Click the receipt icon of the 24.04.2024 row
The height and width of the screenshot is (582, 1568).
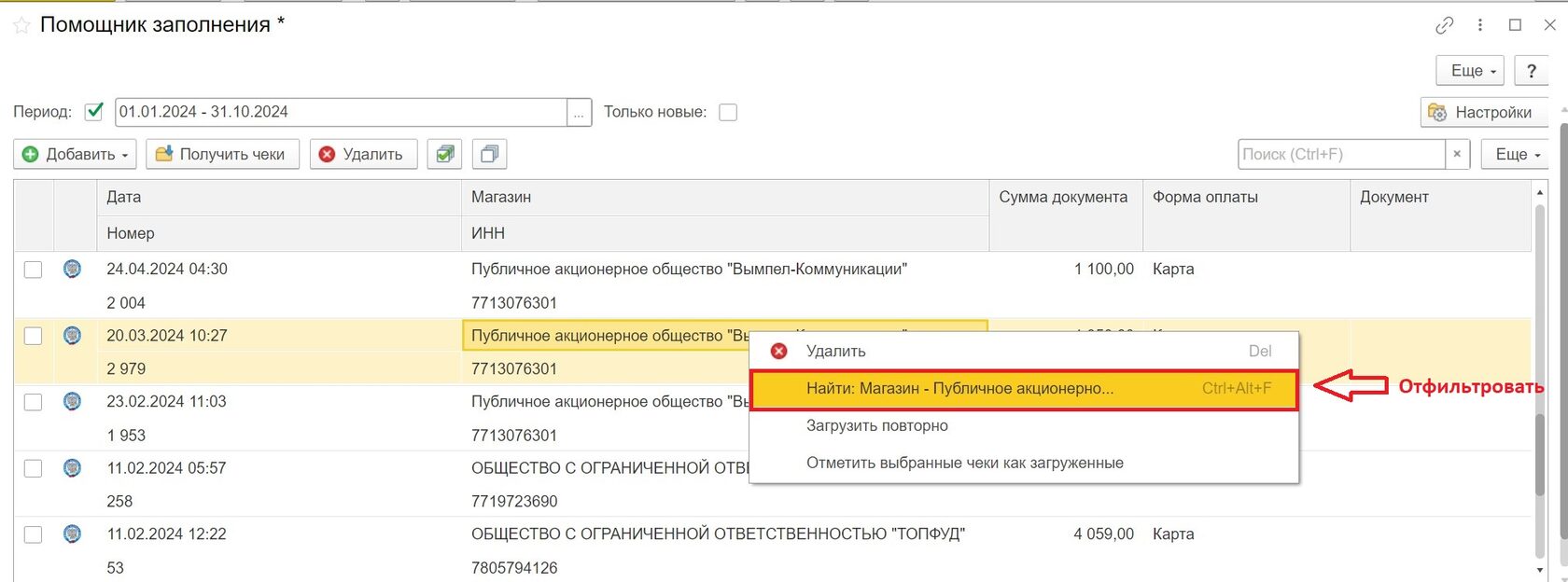tap(72, 269)
